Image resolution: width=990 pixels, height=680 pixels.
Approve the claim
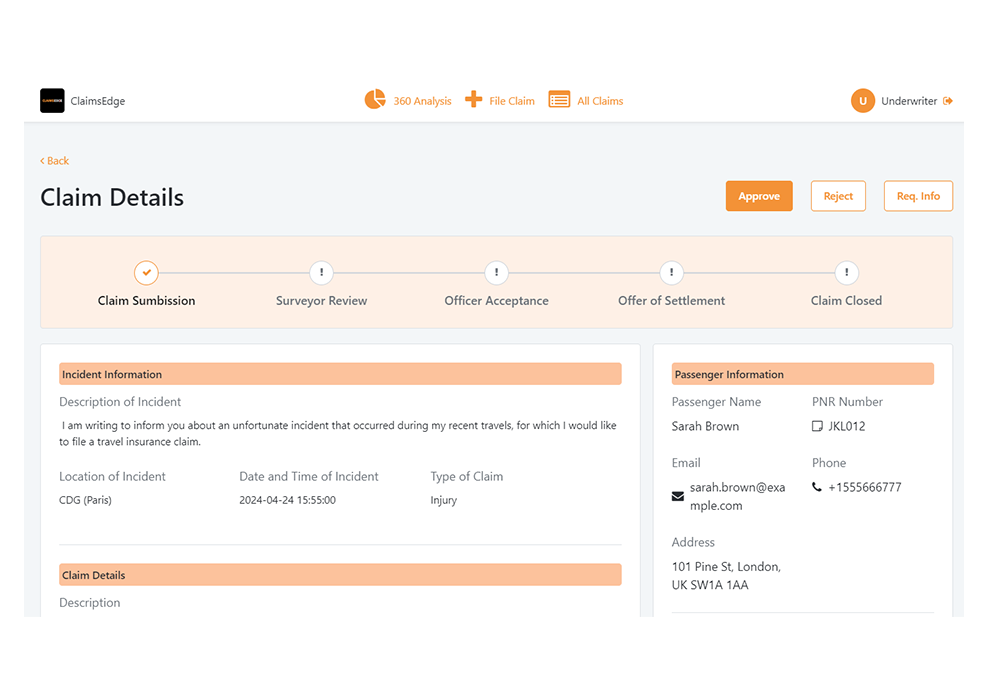pyautogui.click(x=758, y=196)
